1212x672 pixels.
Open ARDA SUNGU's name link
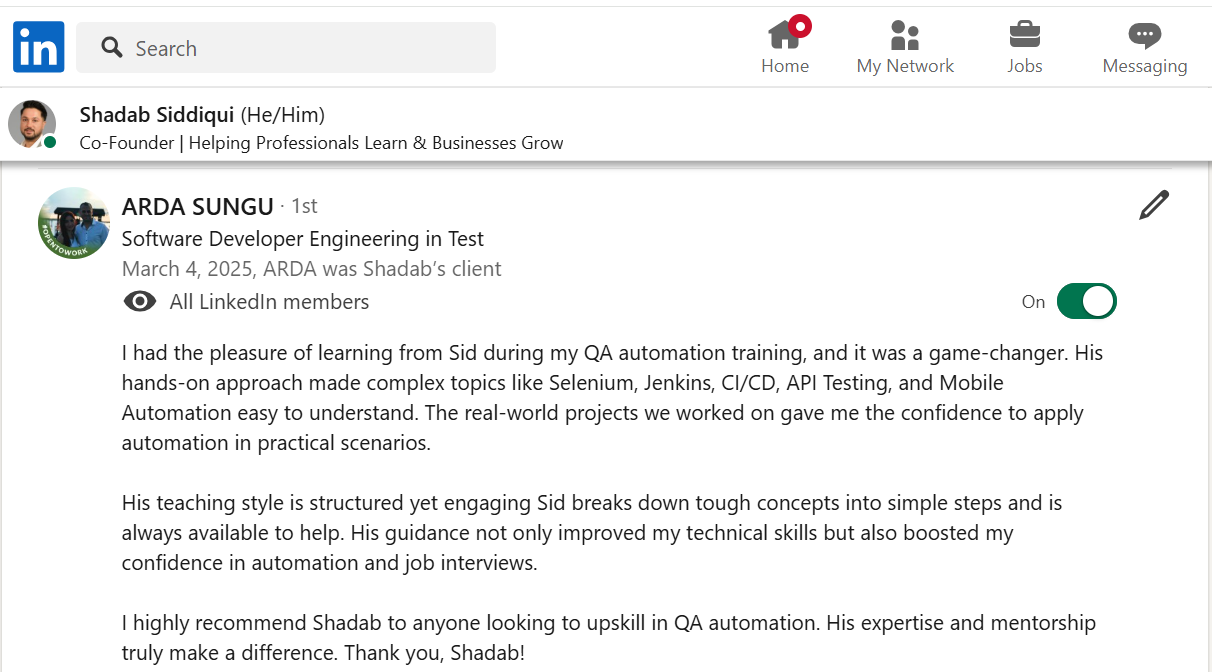(x=197, y=207)
